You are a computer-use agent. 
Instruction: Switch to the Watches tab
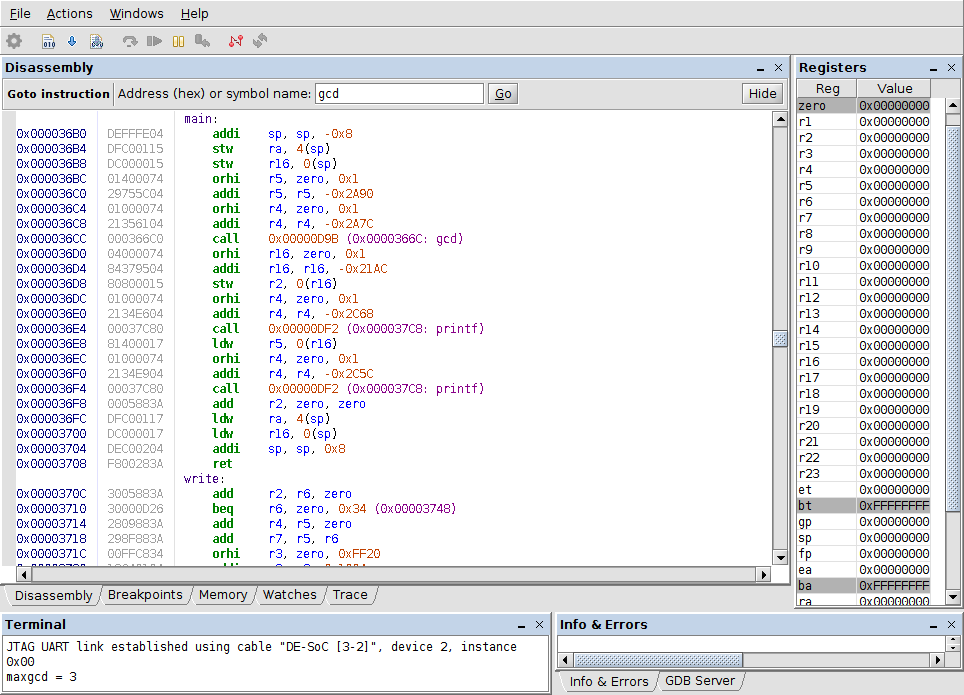coord(290,595)
